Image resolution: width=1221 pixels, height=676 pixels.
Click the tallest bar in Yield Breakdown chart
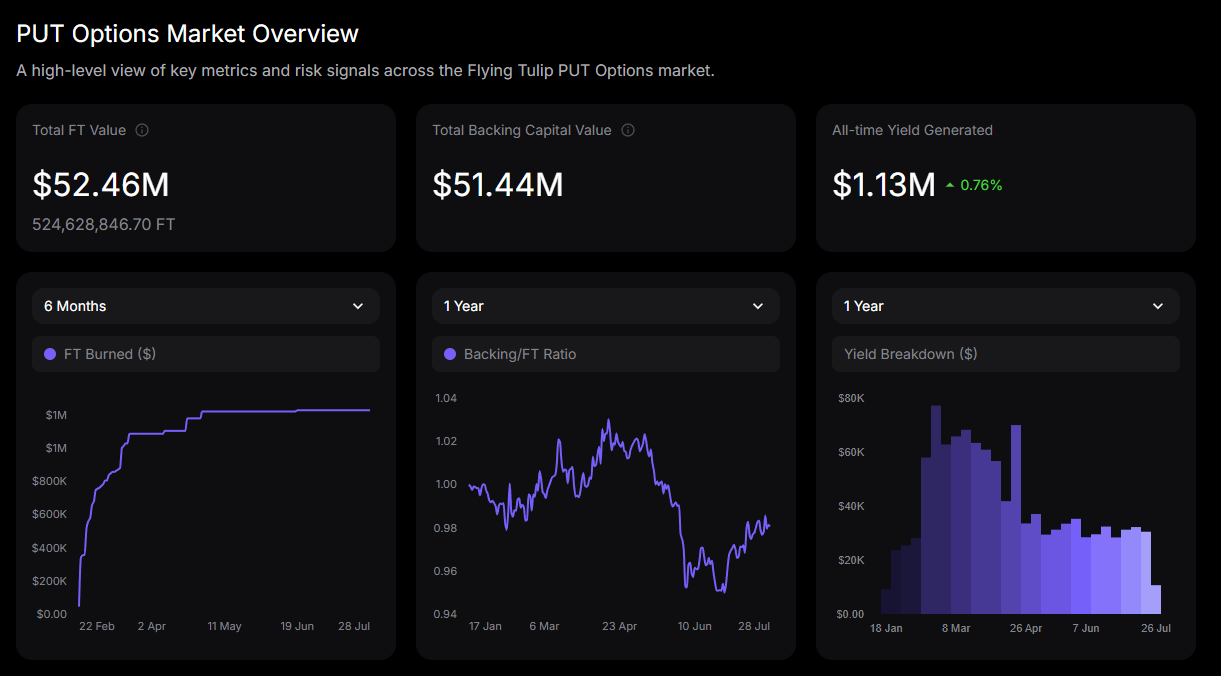point(936,509)
